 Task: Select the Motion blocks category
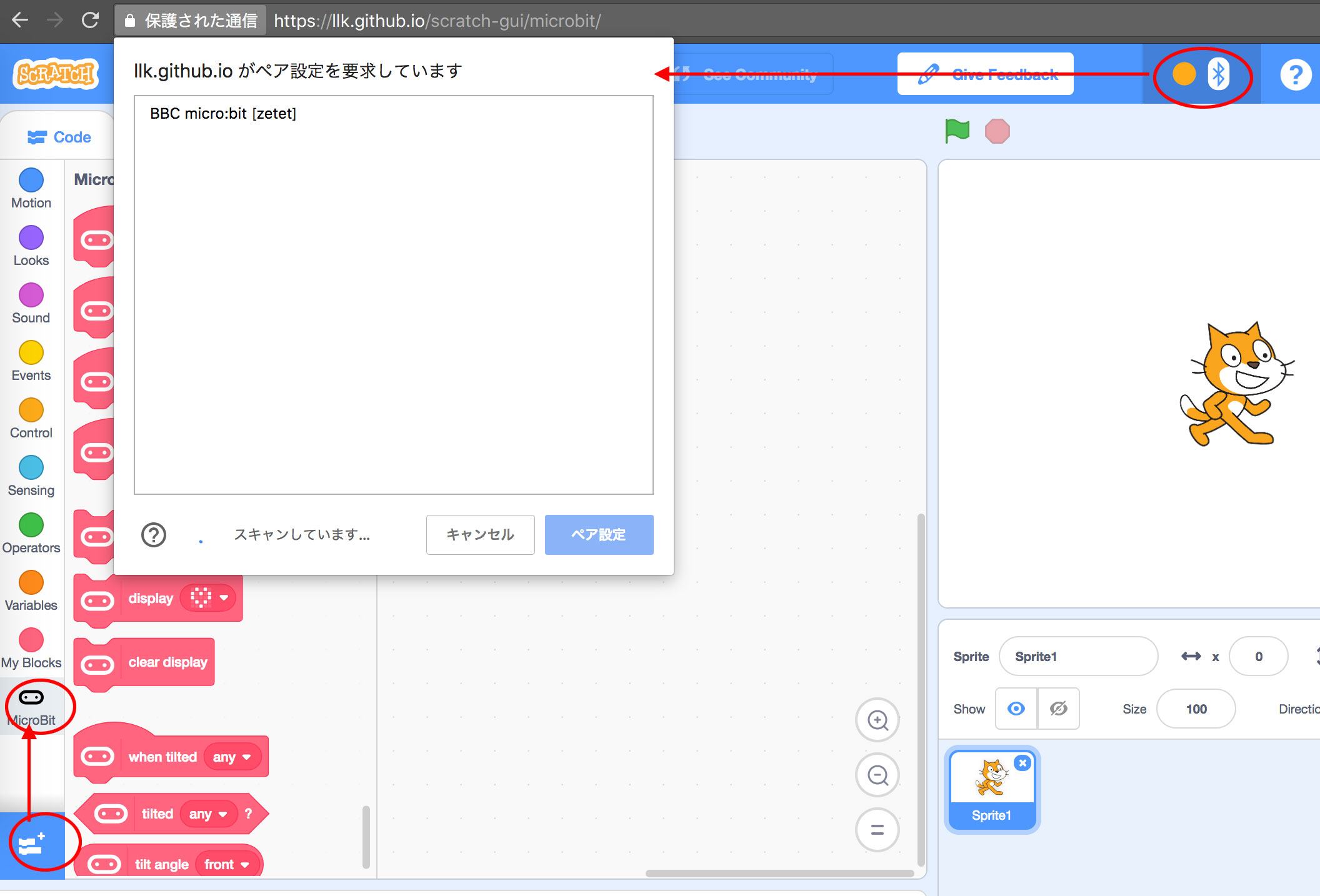[31, 187]
